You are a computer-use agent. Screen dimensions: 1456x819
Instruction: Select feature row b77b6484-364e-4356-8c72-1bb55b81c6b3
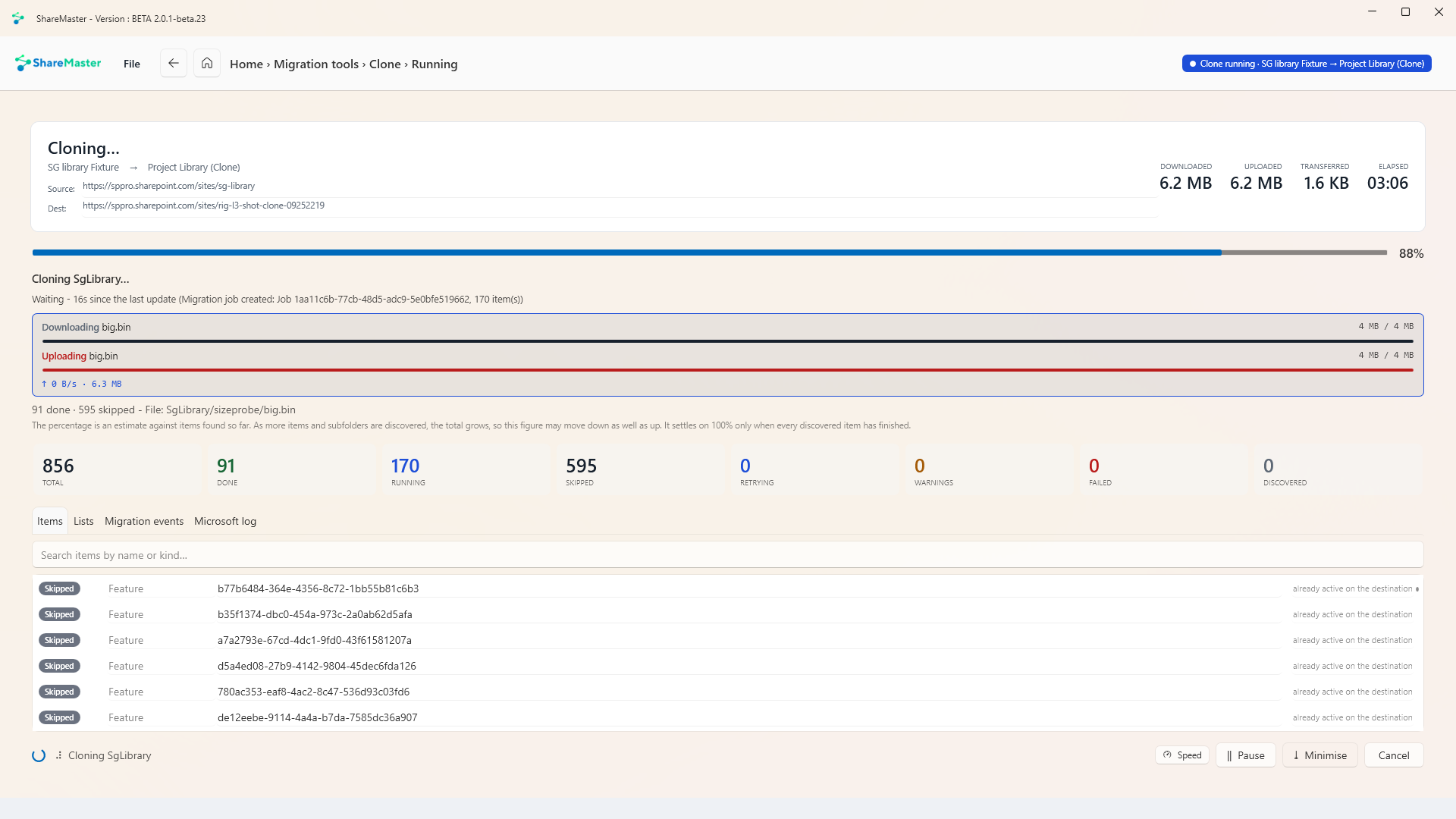pos(726,588)
